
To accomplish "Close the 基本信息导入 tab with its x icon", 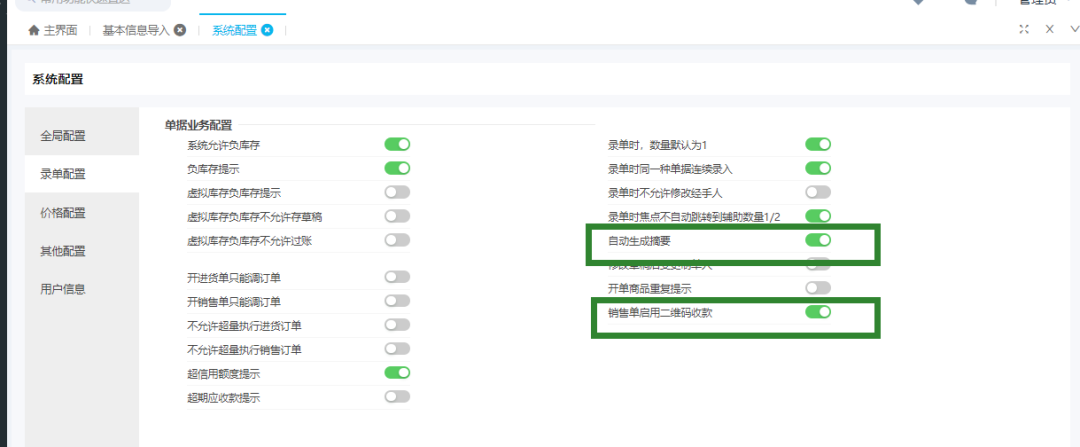I will tap(180, 30).
